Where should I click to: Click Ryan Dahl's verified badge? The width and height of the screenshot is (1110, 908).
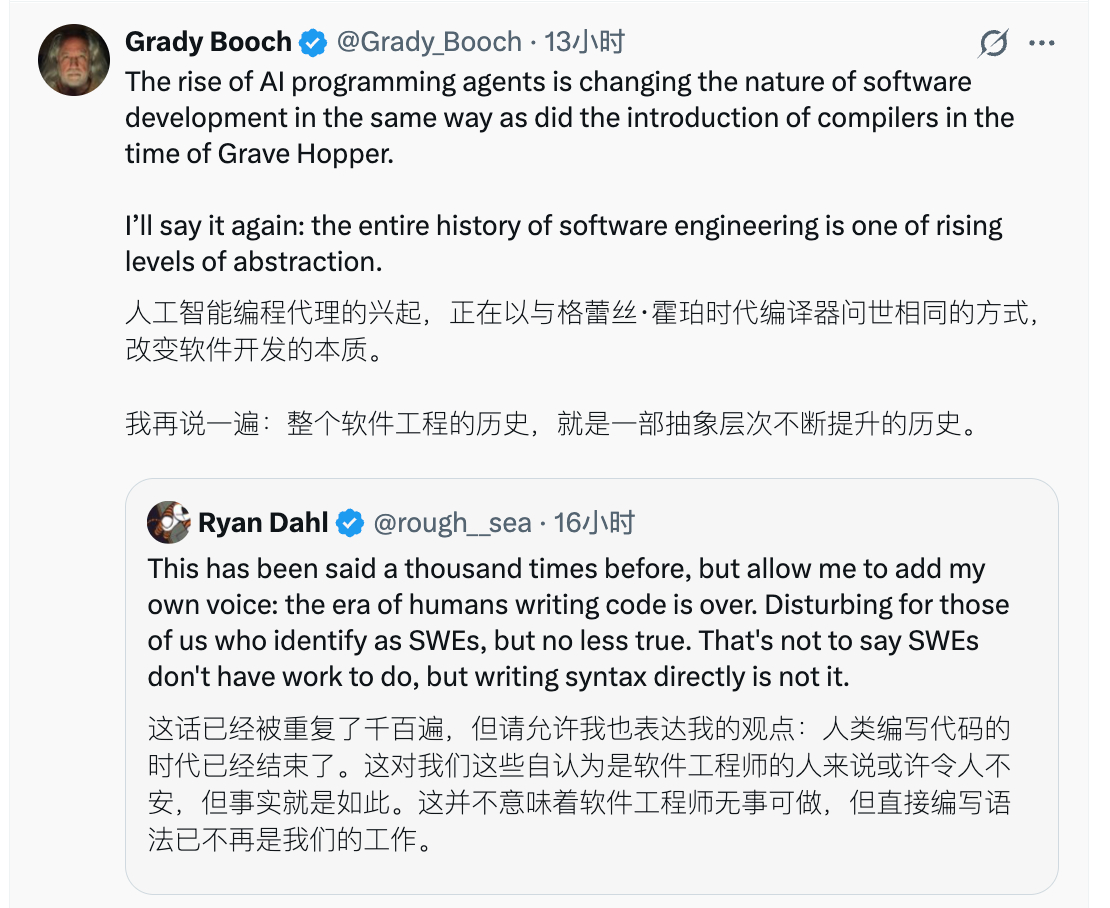coord(349,521)
